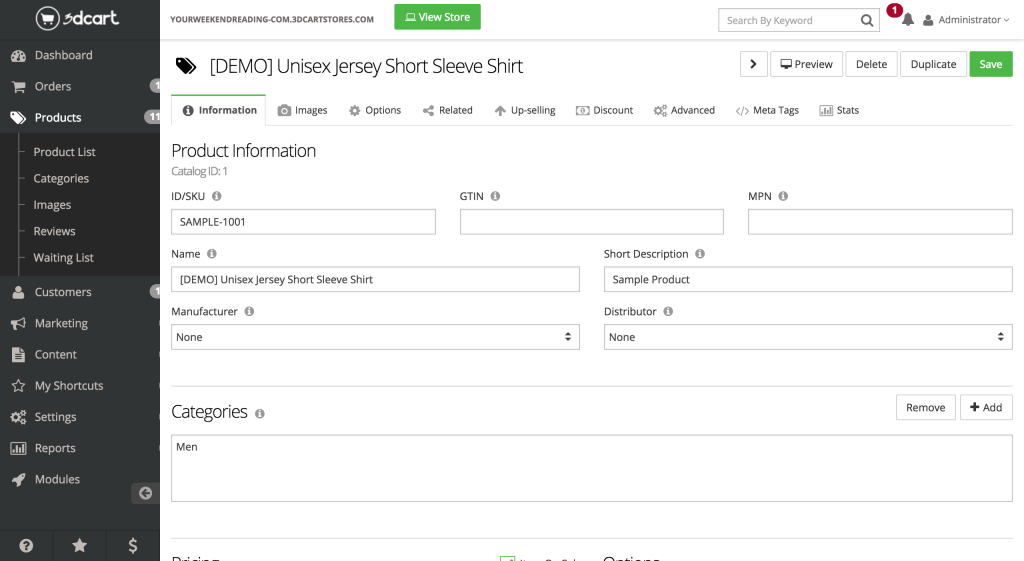Click the green Save button
This screenshot has height=561, width=1024.
(x=990, y=64)
